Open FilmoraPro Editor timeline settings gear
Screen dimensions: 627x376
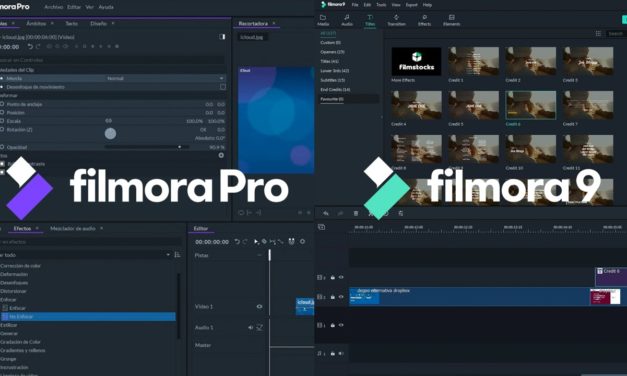(x=303, y=242)
